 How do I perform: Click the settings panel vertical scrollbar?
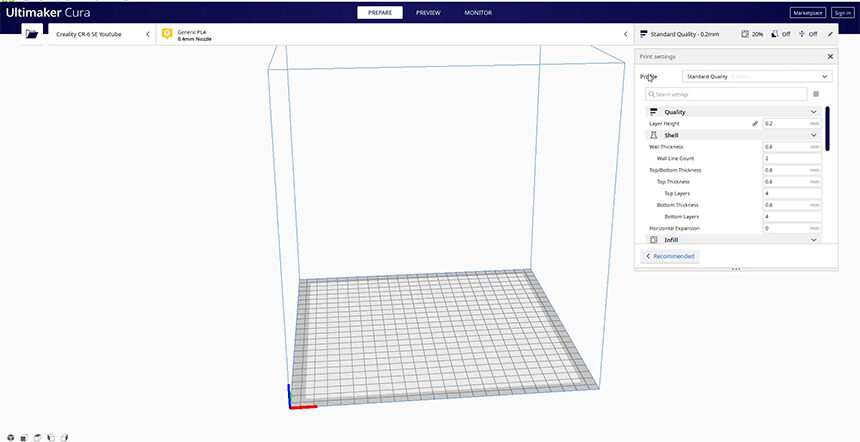point(827,128)
